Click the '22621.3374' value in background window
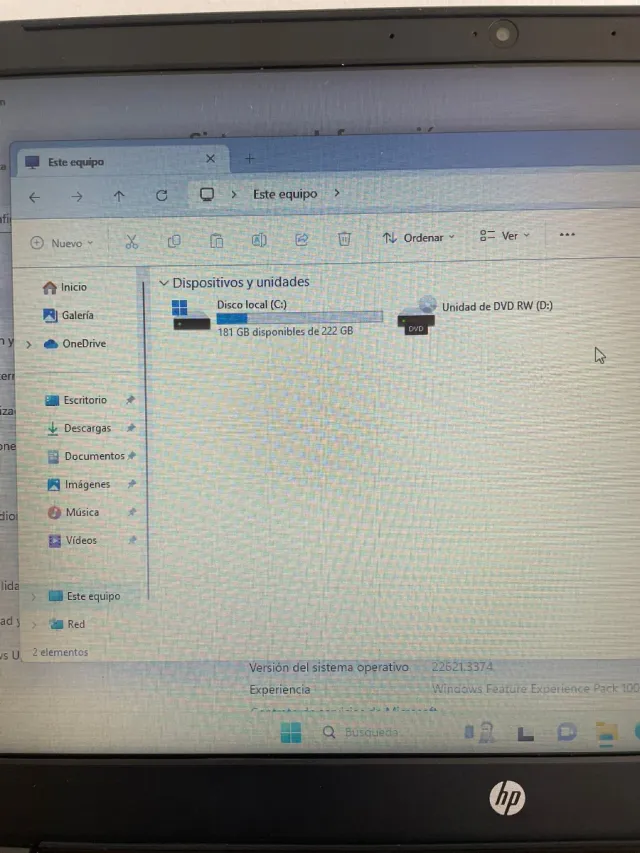The image size is (640, 853). pyautogui.click(x=462, y=666)
